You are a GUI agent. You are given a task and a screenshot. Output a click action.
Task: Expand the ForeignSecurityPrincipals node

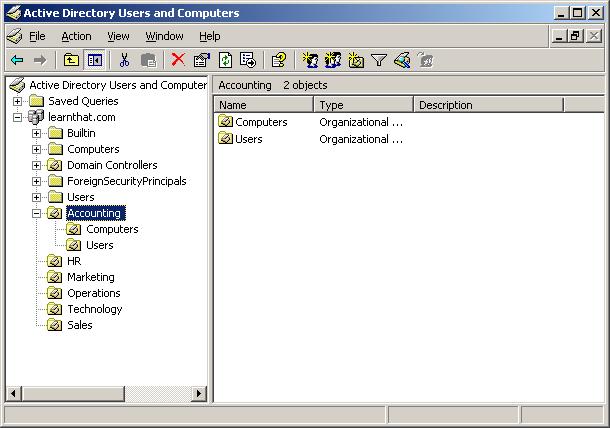[36, 181]
